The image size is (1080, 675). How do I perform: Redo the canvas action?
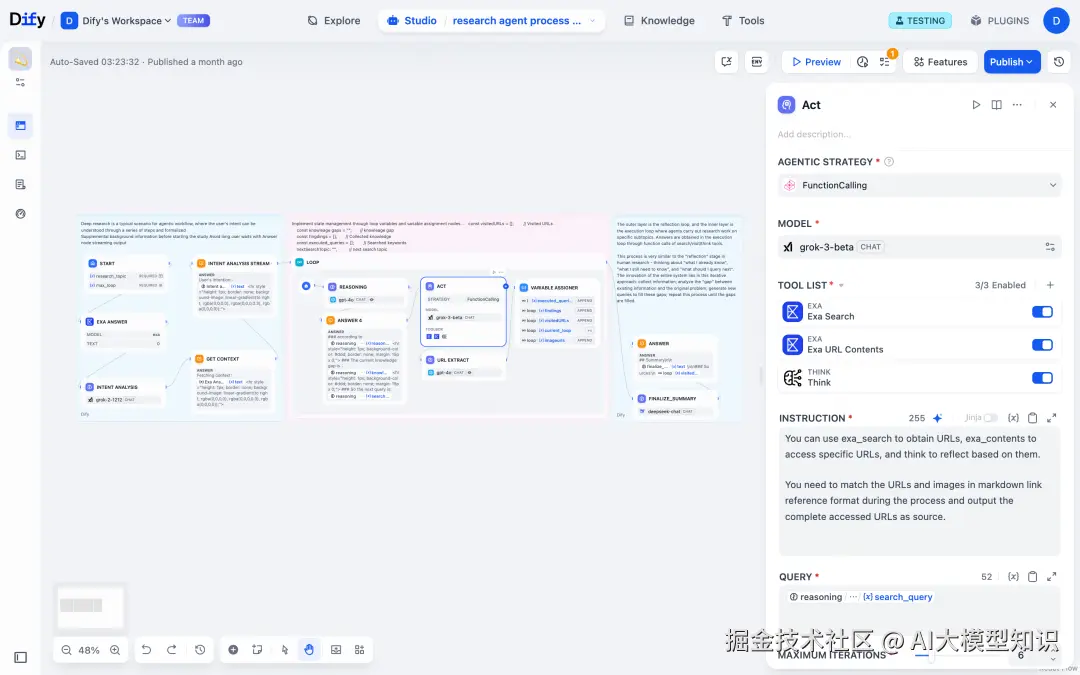(x=172, y=650)
